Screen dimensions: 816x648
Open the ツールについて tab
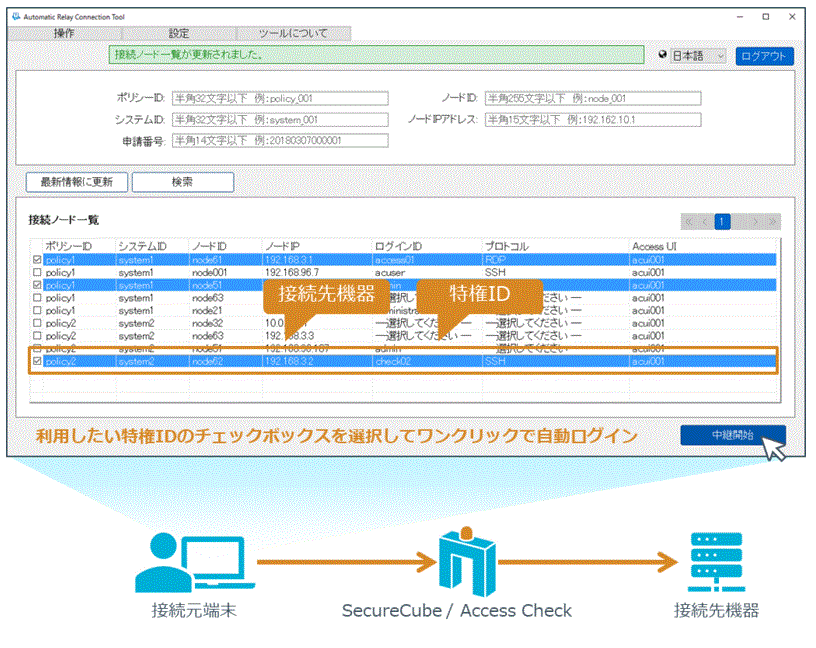coord(292,33)
